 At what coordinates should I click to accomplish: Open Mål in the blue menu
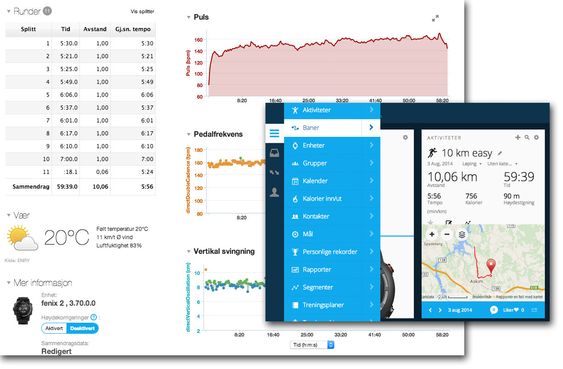click(332, 234)
